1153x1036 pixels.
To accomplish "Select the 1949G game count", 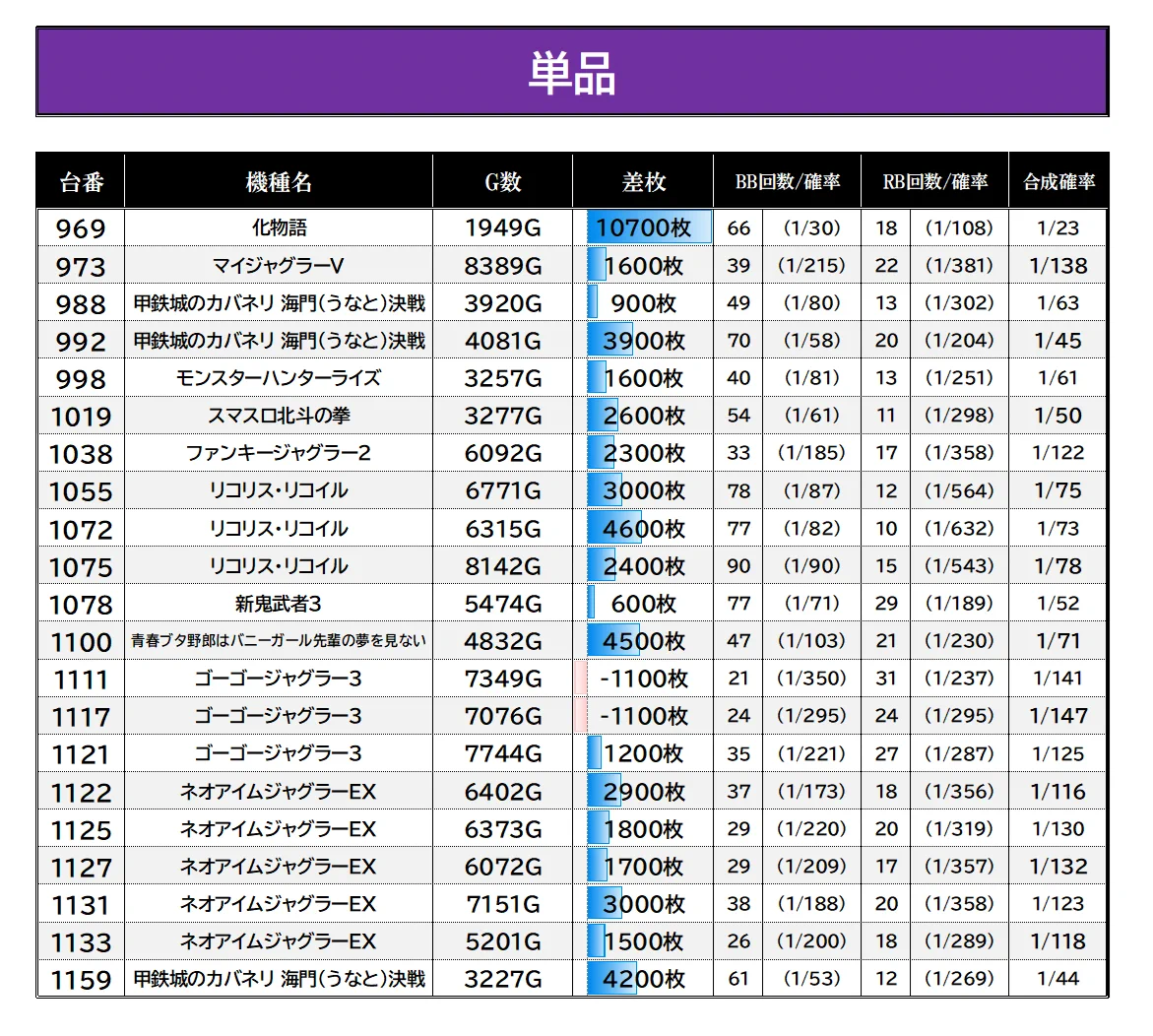I will (x=503, y=227).
